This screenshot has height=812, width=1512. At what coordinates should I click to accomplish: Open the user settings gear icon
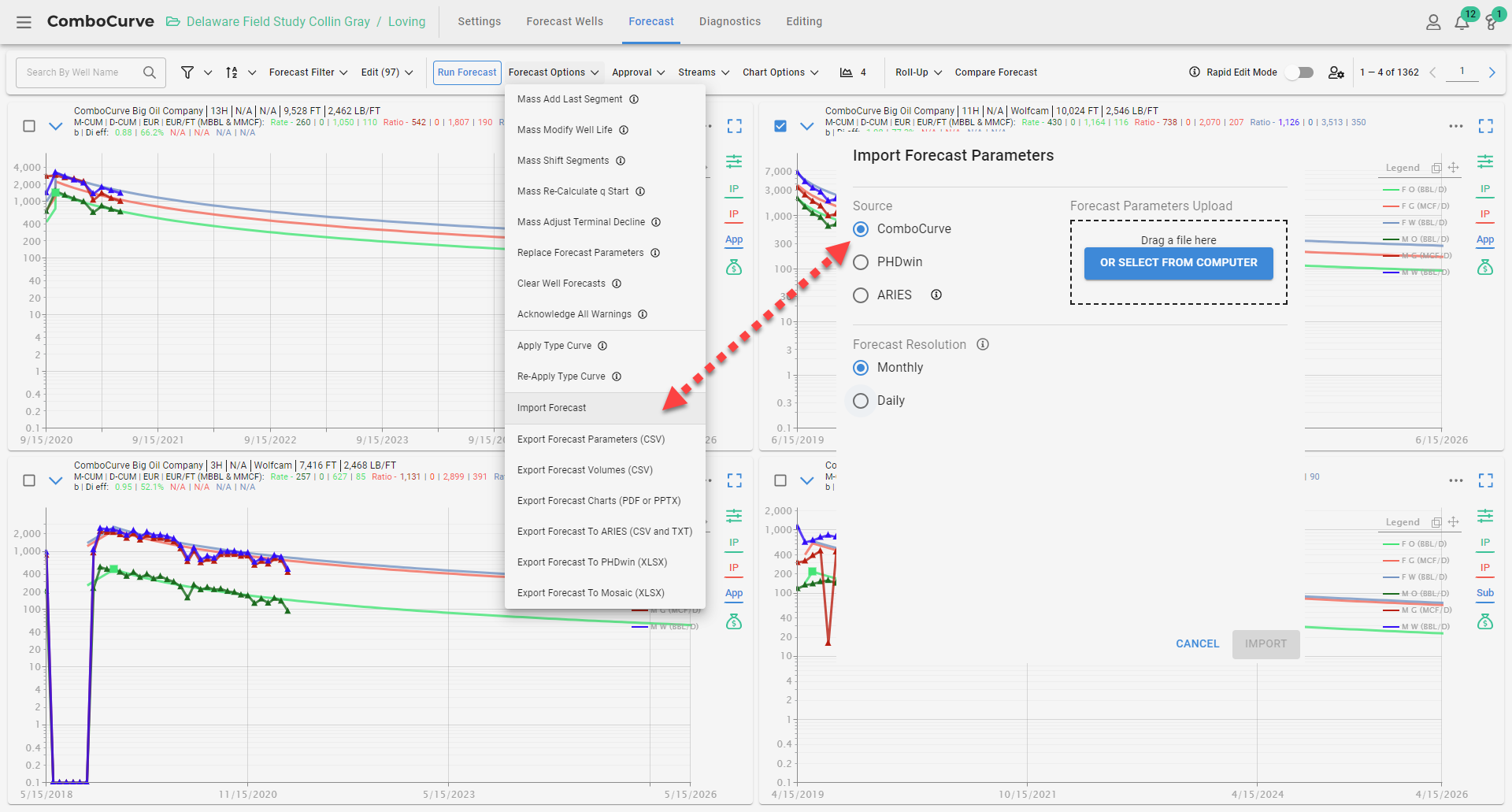(1336, 72)
